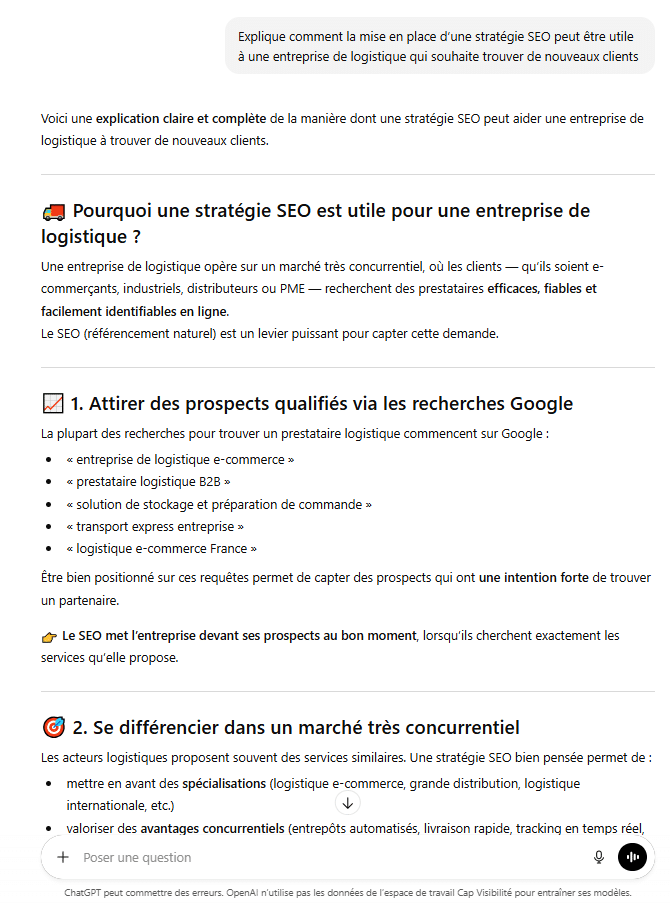Click the bullet « prestataire logistique B2B »
This screenshot has height=904, width=670.
(x=148, y=482)
